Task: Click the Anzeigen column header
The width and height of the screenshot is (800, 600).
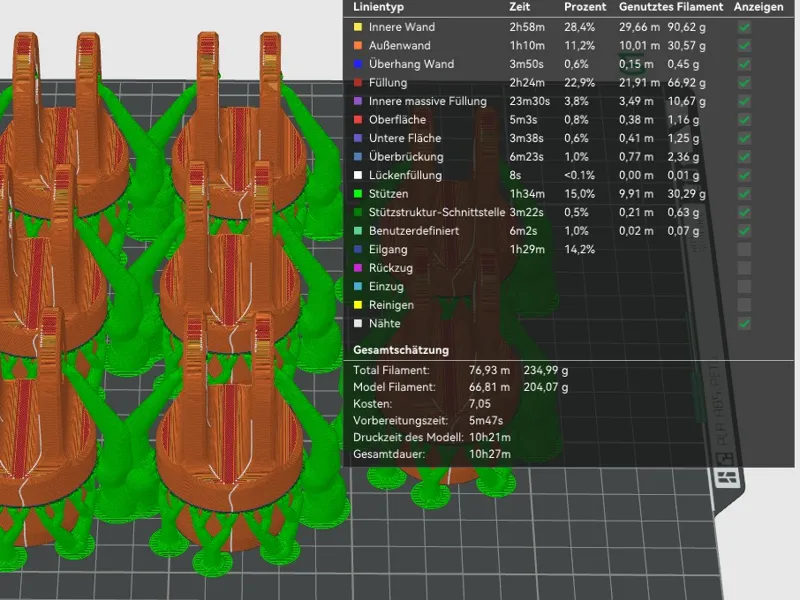Action: click(758, 7)
